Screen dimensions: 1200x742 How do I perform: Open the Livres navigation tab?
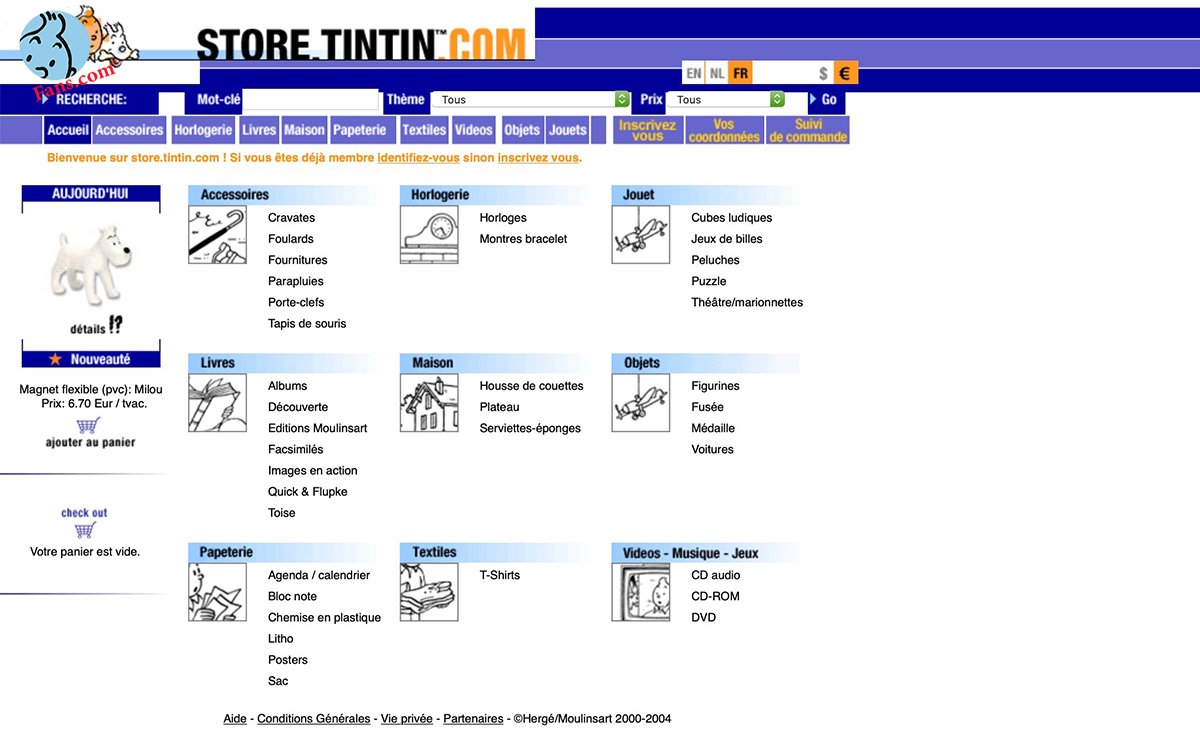click(x=259, y=130)
